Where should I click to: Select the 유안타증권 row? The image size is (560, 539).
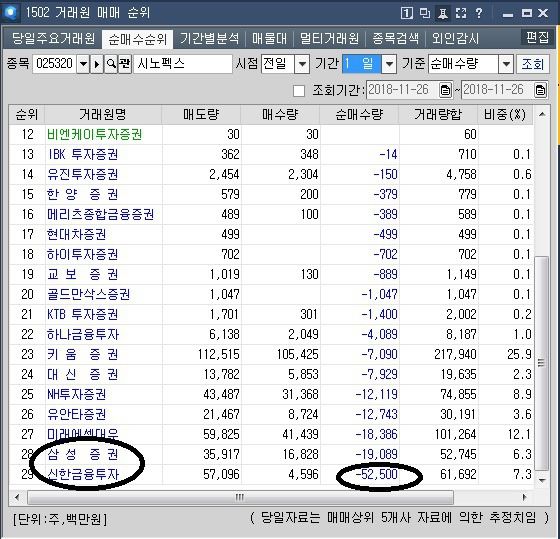(271, 415)
